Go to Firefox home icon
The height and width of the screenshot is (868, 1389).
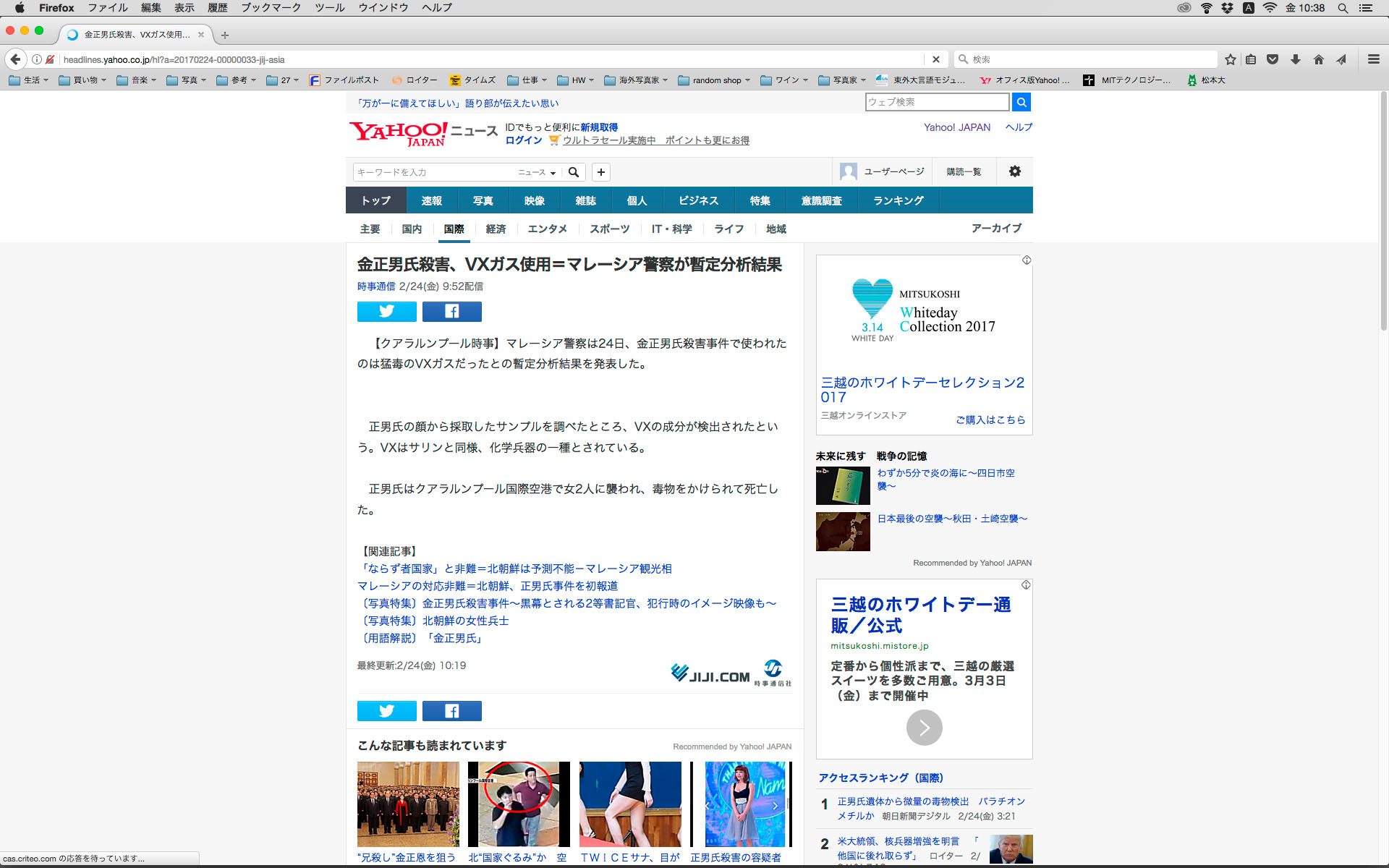1318,59
